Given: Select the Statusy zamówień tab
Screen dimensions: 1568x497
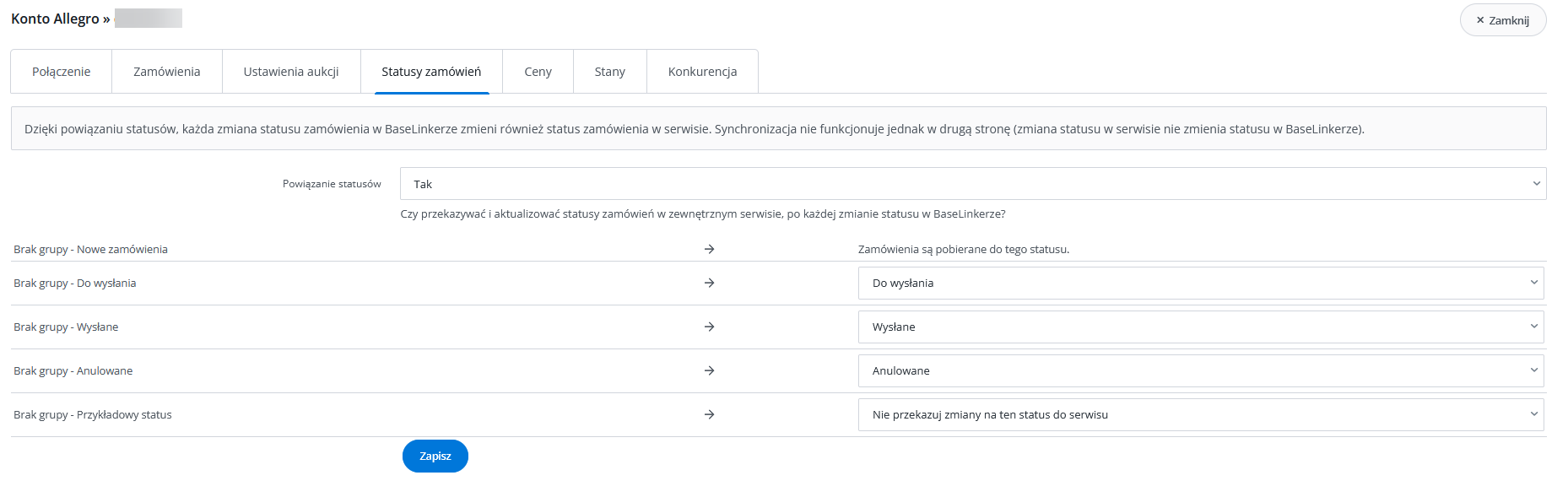Looking at the screenshot, I should click(x=431, y=72).
